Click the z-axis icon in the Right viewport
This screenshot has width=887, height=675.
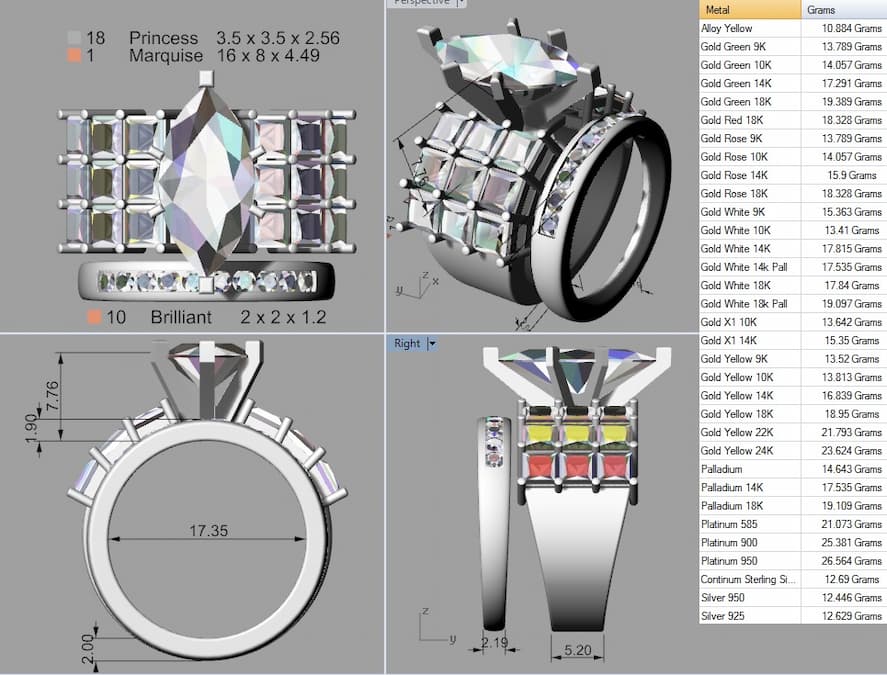pyautogui.click(x=426, y=609)
